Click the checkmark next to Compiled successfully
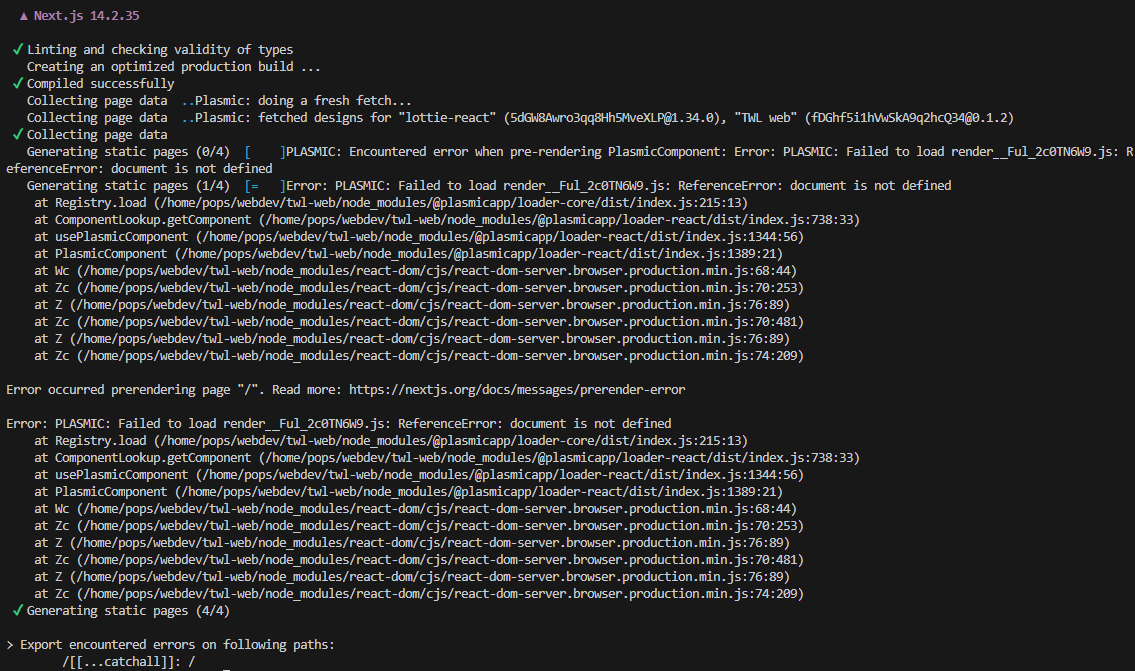Screen dimensions: 1135x671 pos(18,84)
